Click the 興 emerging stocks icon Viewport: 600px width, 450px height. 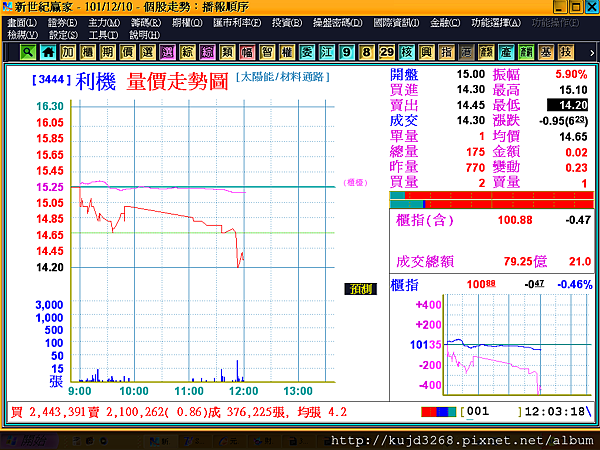(426, 52)
